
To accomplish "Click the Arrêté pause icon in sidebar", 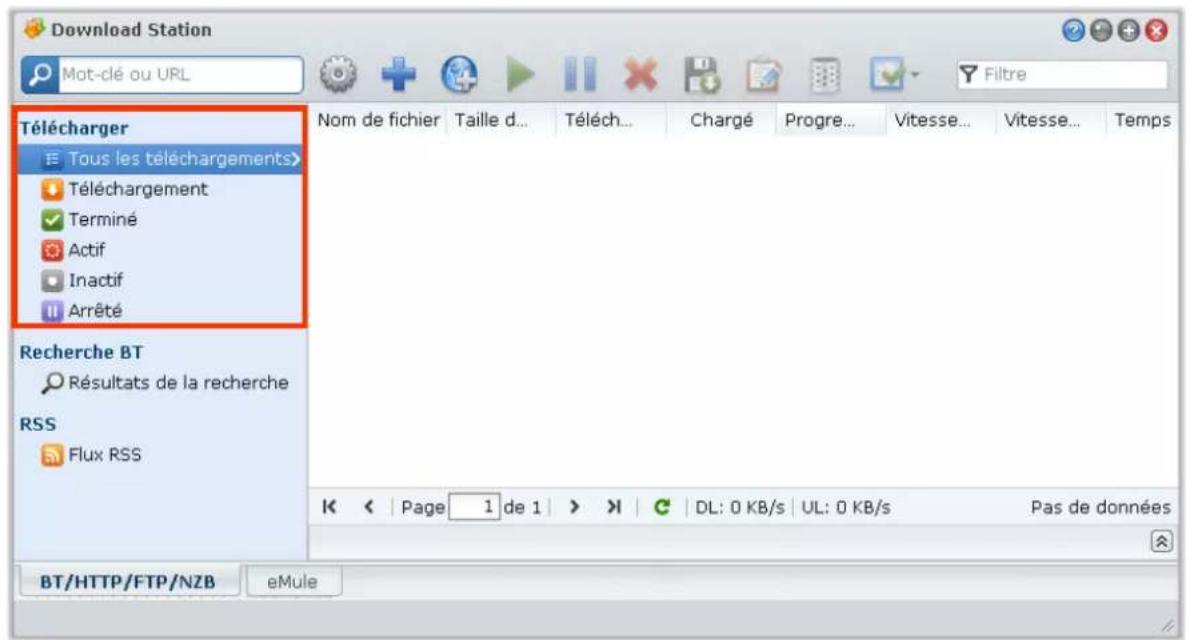I will pyautogui.click(x=52, y=311).
